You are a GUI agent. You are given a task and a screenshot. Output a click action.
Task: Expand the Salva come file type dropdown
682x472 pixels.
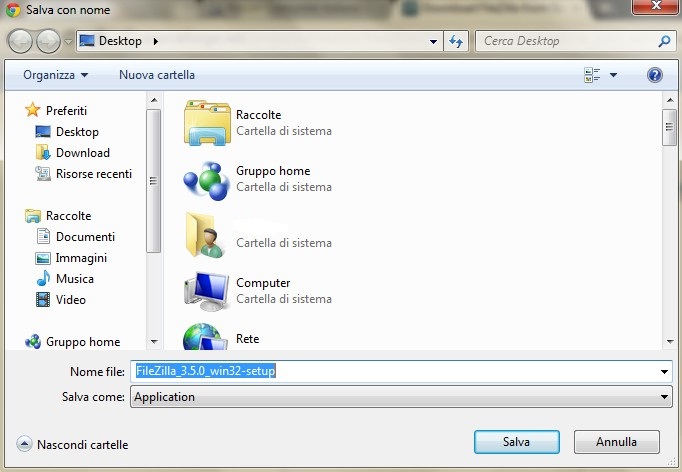click(x=665, y=397)
